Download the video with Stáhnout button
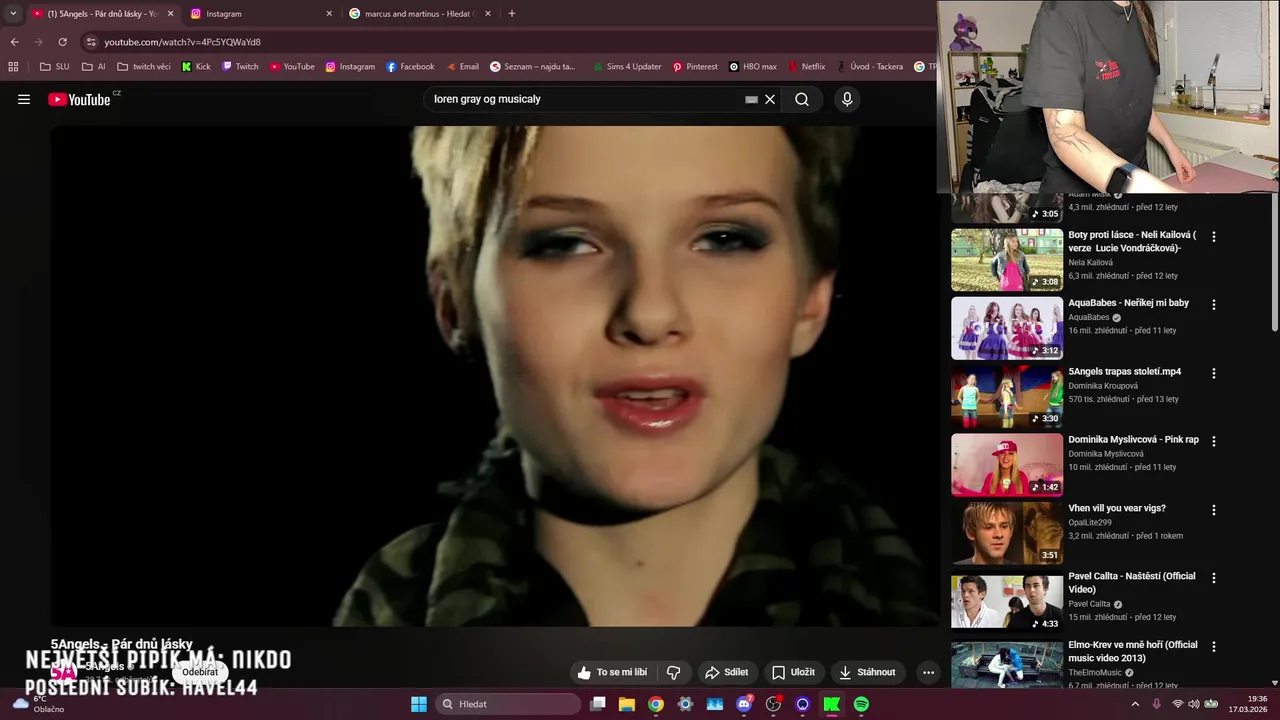Image resolution: width=1280 pixels, height=720 pixels. [868, 672]
